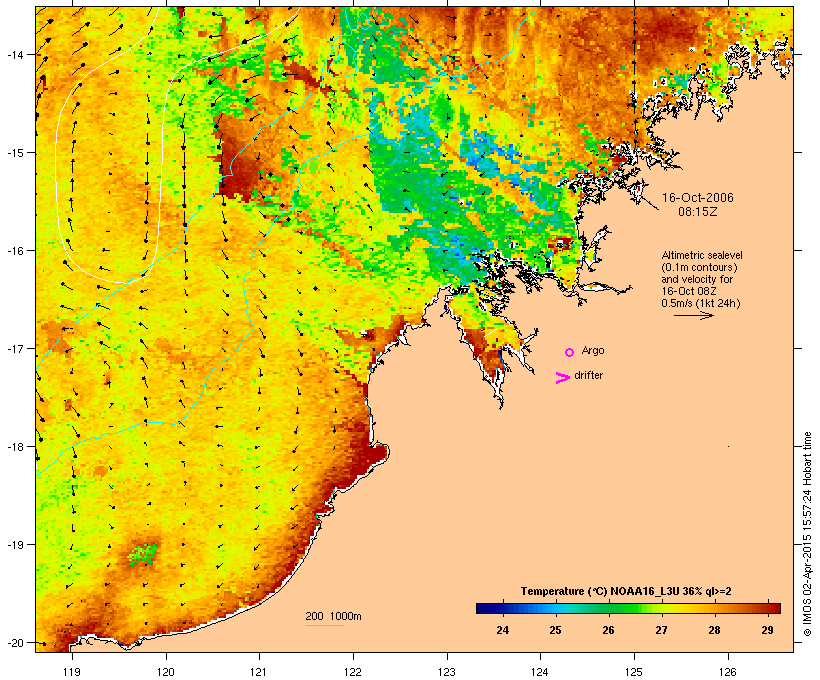The image size is (820, 680).
Task: Click the '0.5m/s (1kt 24h)' label
Action: (x=701, y=303)
